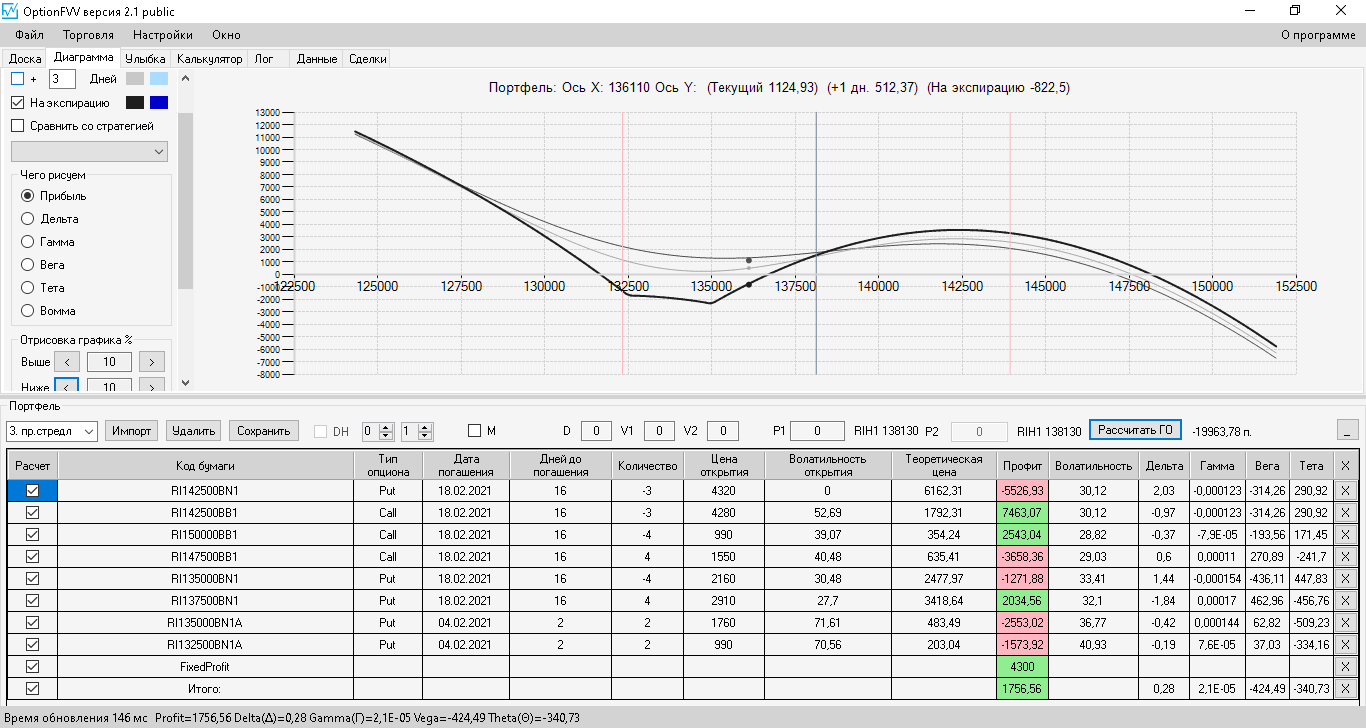The image size is (1366, 728).
Task: Click the D input field
Action: pyautogui.click(x=597, y=431)
